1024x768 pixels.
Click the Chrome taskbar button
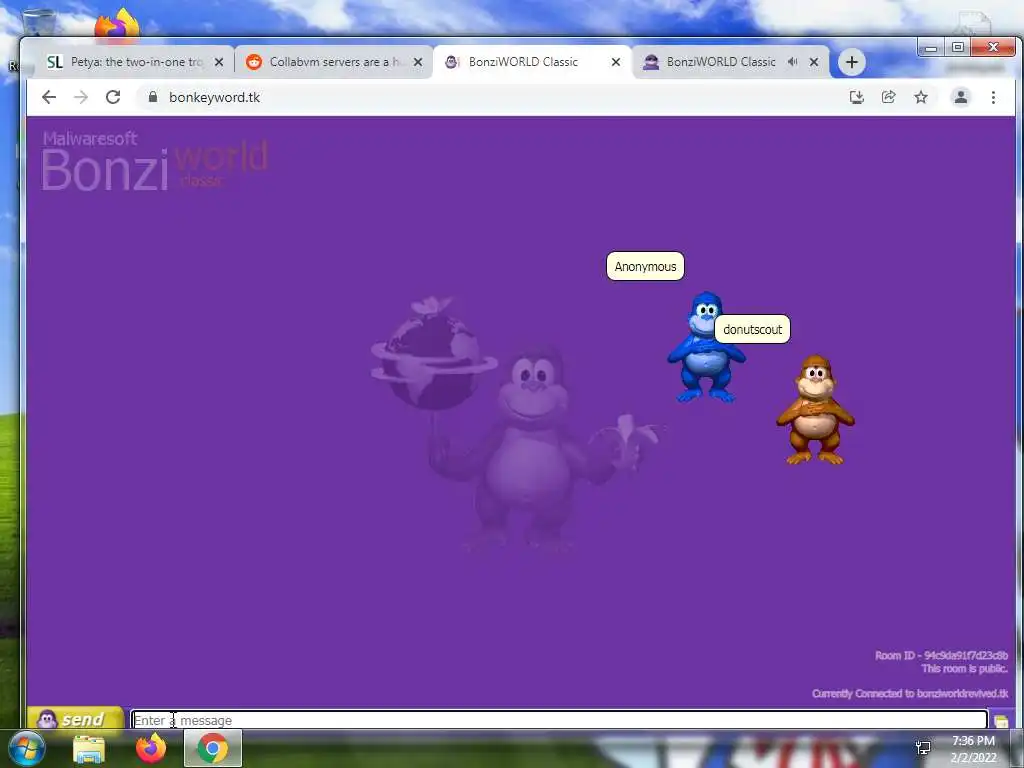213,748
